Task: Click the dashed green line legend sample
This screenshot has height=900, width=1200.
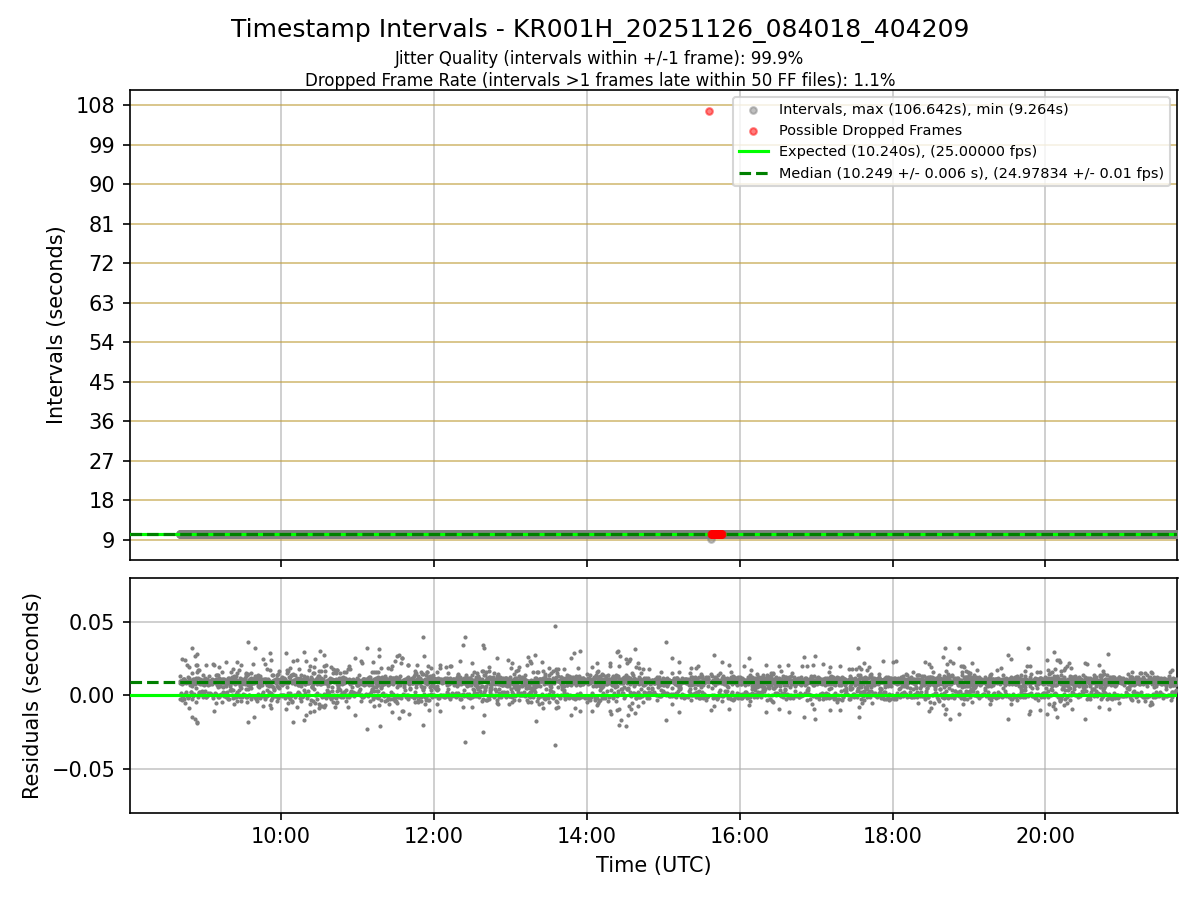Action: tap(753, 173)
